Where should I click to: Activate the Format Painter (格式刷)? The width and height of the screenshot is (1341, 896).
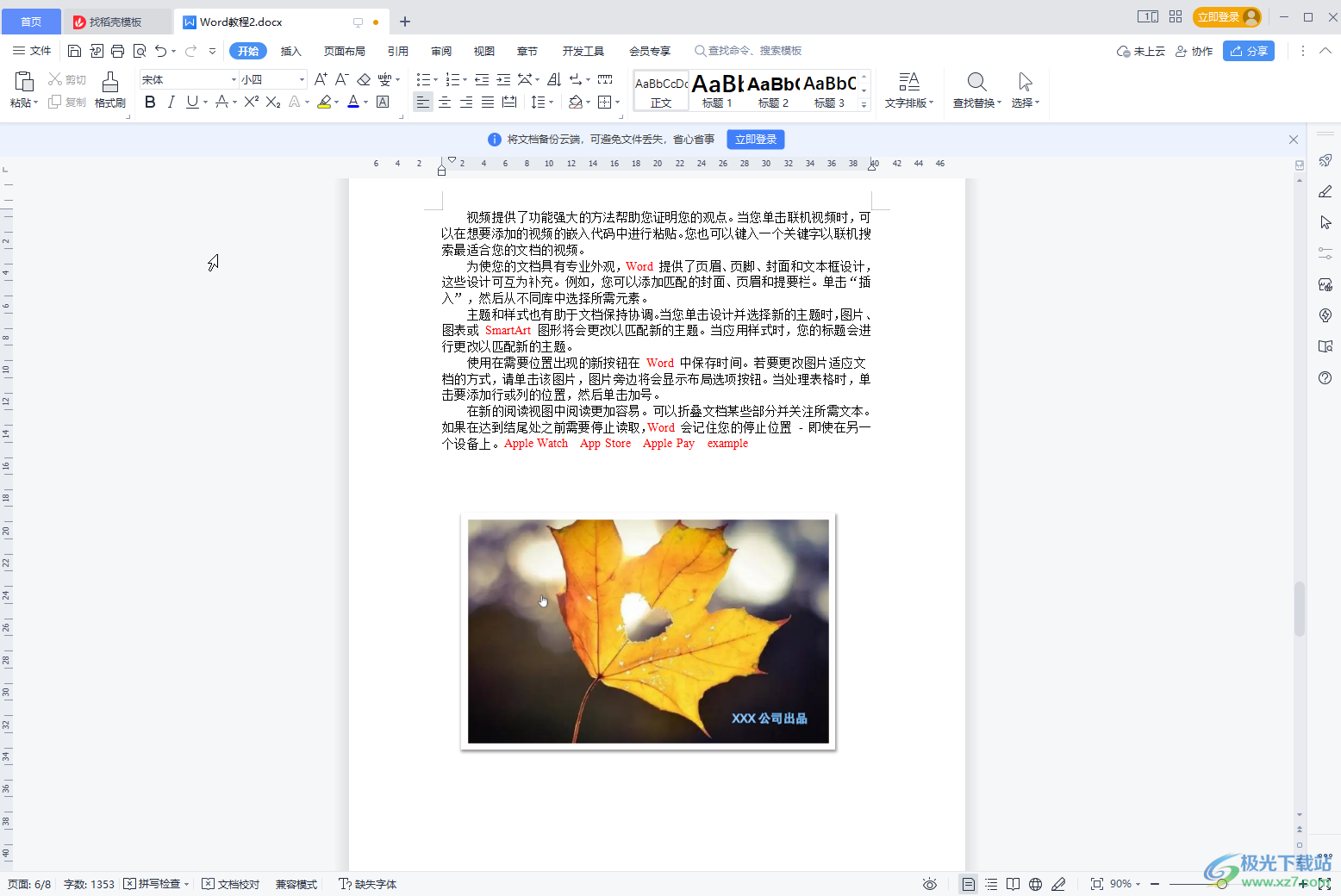tap(110, 90)
